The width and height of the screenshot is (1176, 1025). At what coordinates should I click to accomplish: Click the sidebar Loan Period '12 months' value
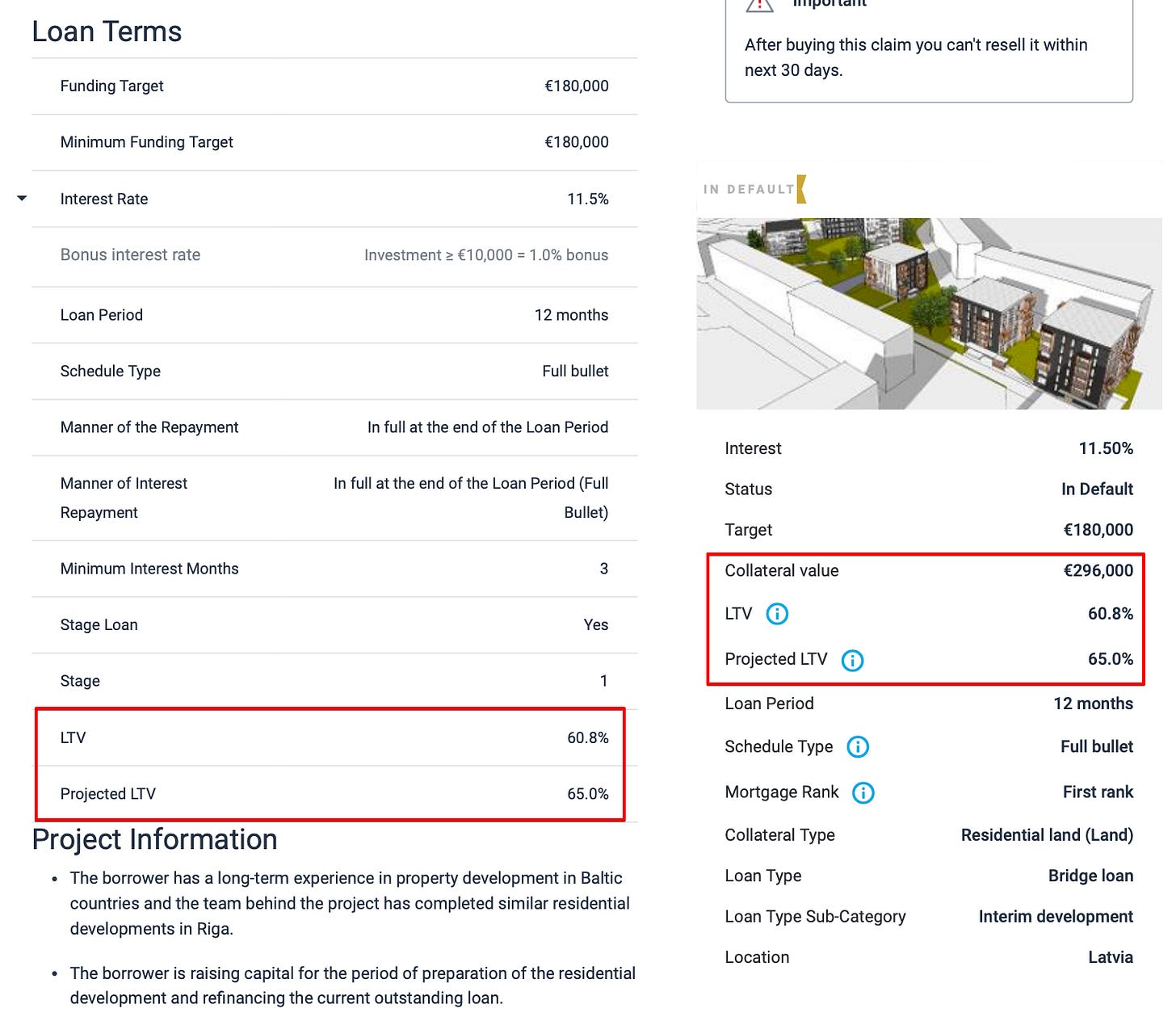[1093, 704]
